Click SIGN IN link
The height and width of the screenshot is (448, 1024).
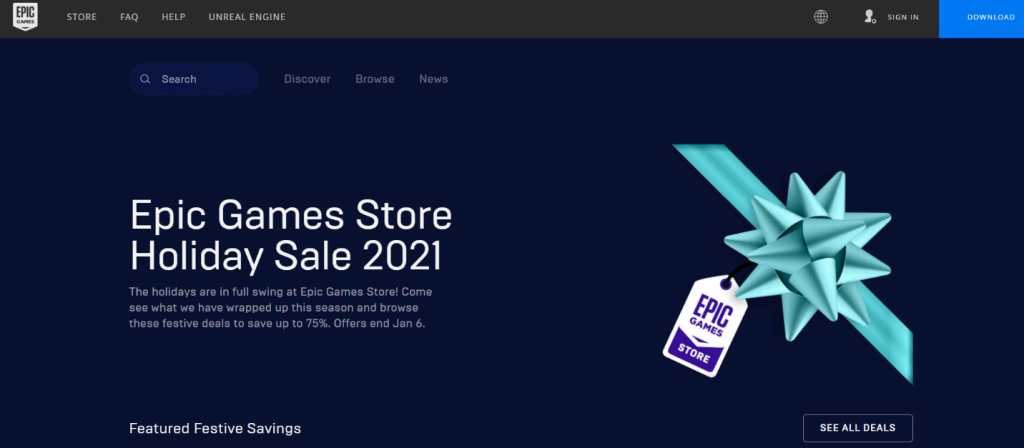[x=903, y=17]
